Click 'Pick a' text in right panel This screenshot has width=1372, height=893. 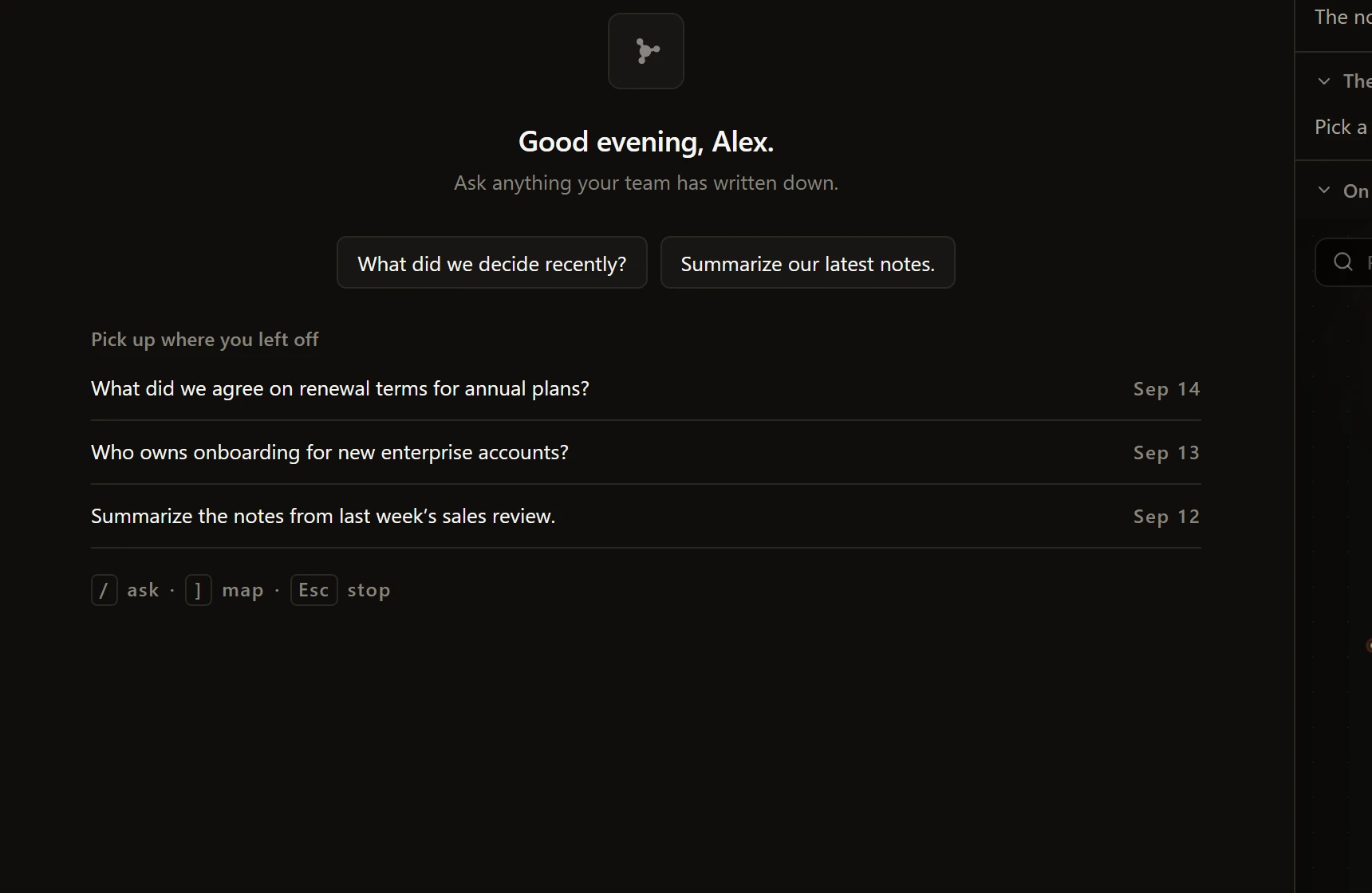(1341, 128)
